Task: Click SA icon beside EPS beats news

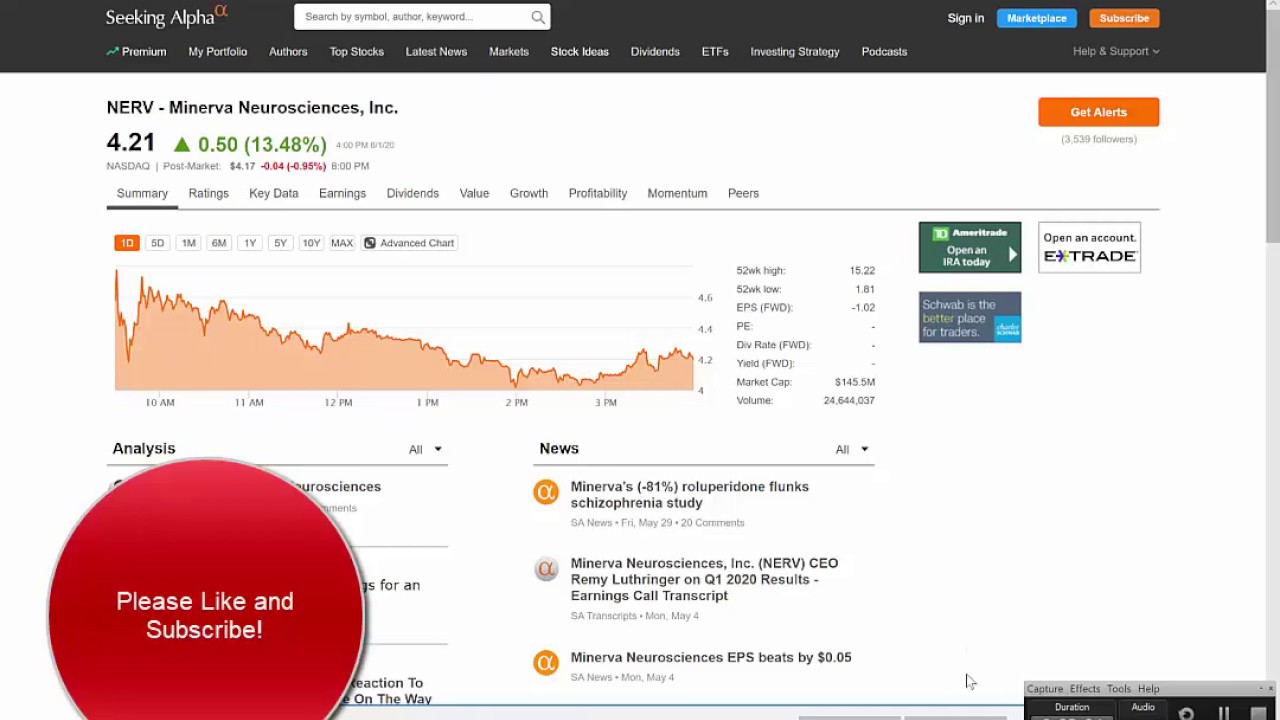Action: pyautogui.click(x=546, y=662)
